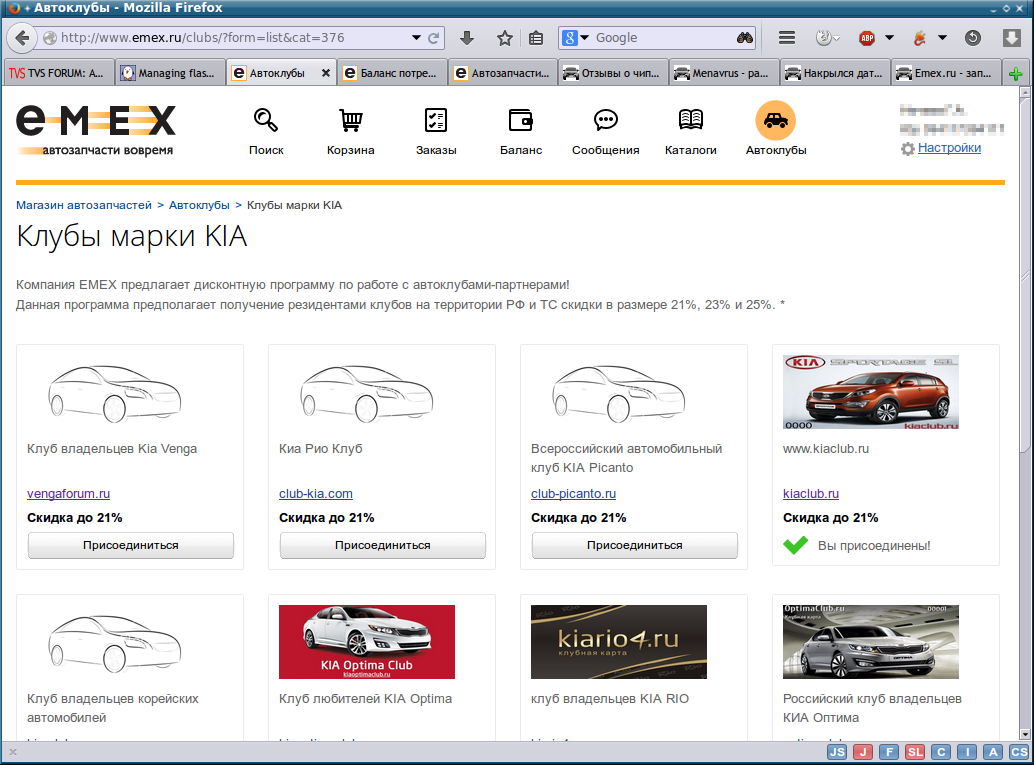
Task: Toggle the I status bar button
Action: click(x=967, y=752)
